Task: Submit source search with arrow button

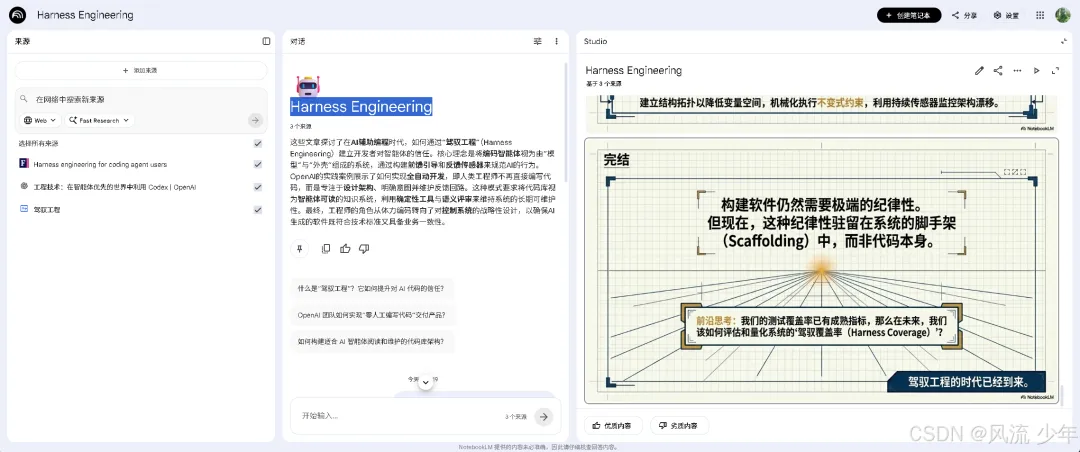Action: tap(256, 120)
